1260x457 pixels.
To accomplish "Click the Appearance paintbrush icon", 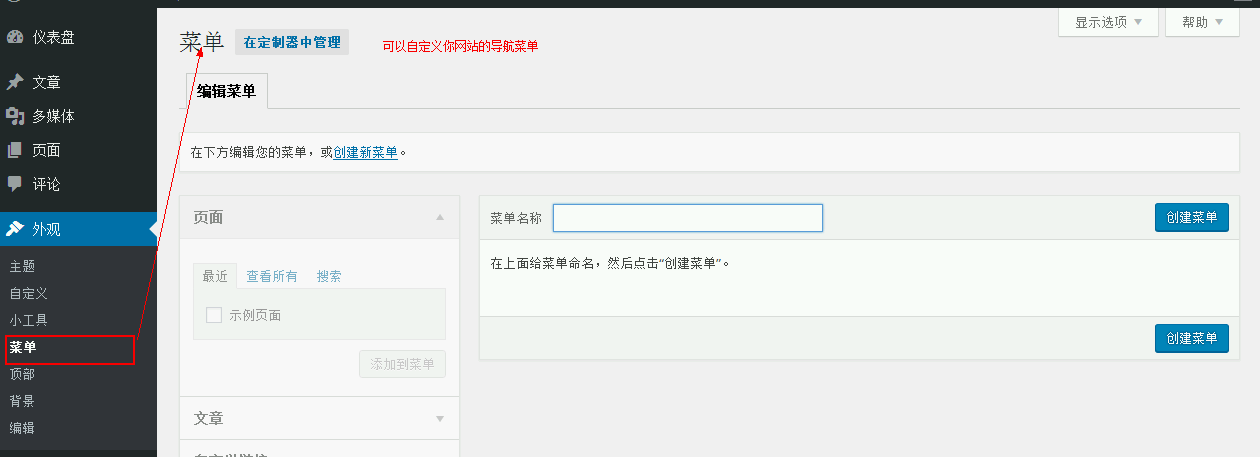I will [x=15, y=229].
